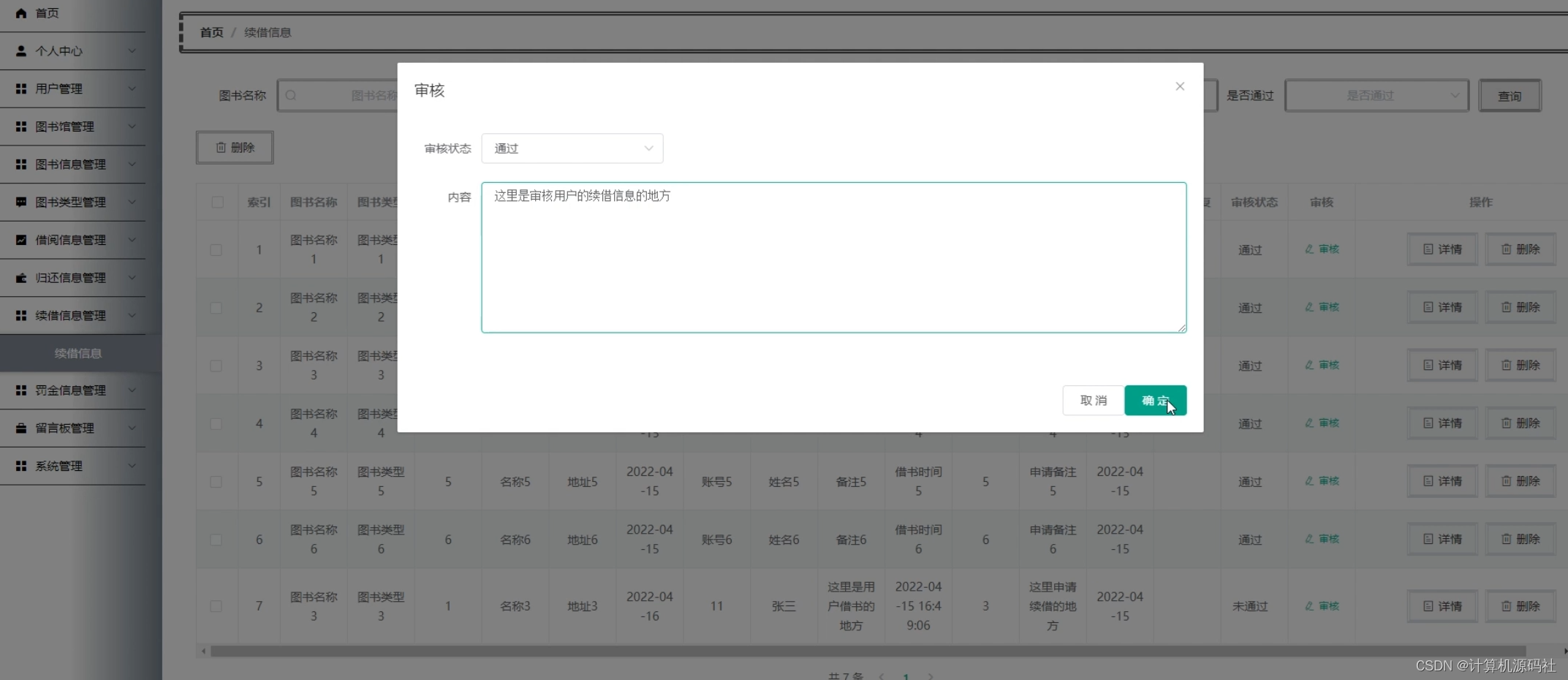
Task: Click the 续借信息管理 grid icon
Action: [21, 315]
